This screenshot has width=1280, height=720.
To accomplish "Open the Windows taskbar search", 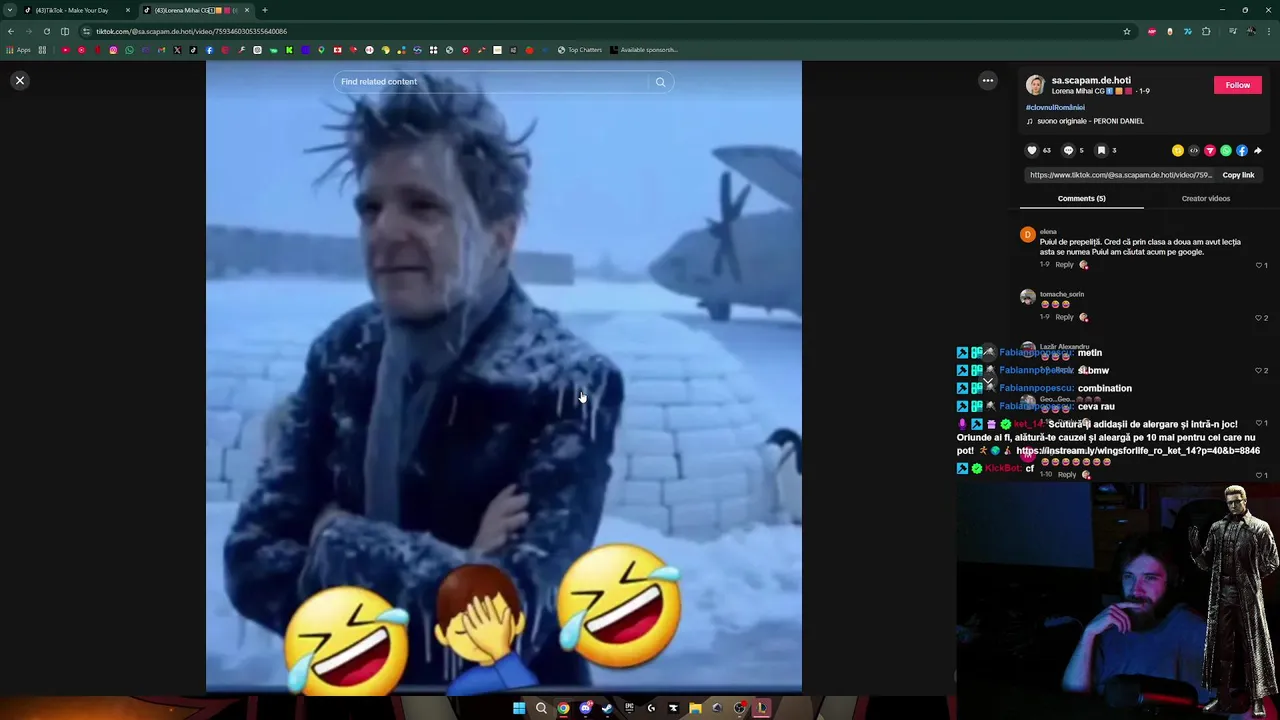I will coord(541,708).
